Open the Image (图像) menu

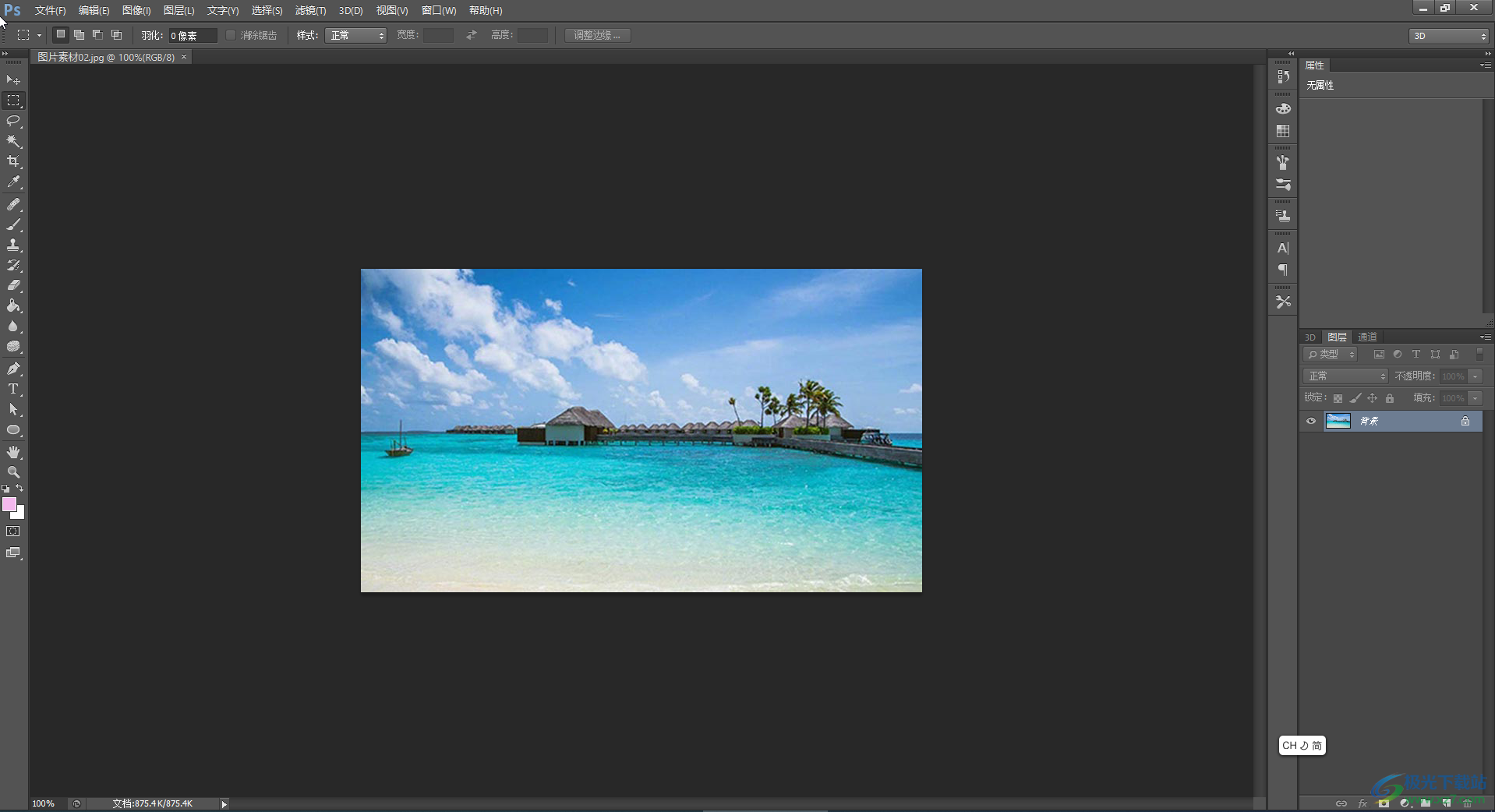(136, 10)
